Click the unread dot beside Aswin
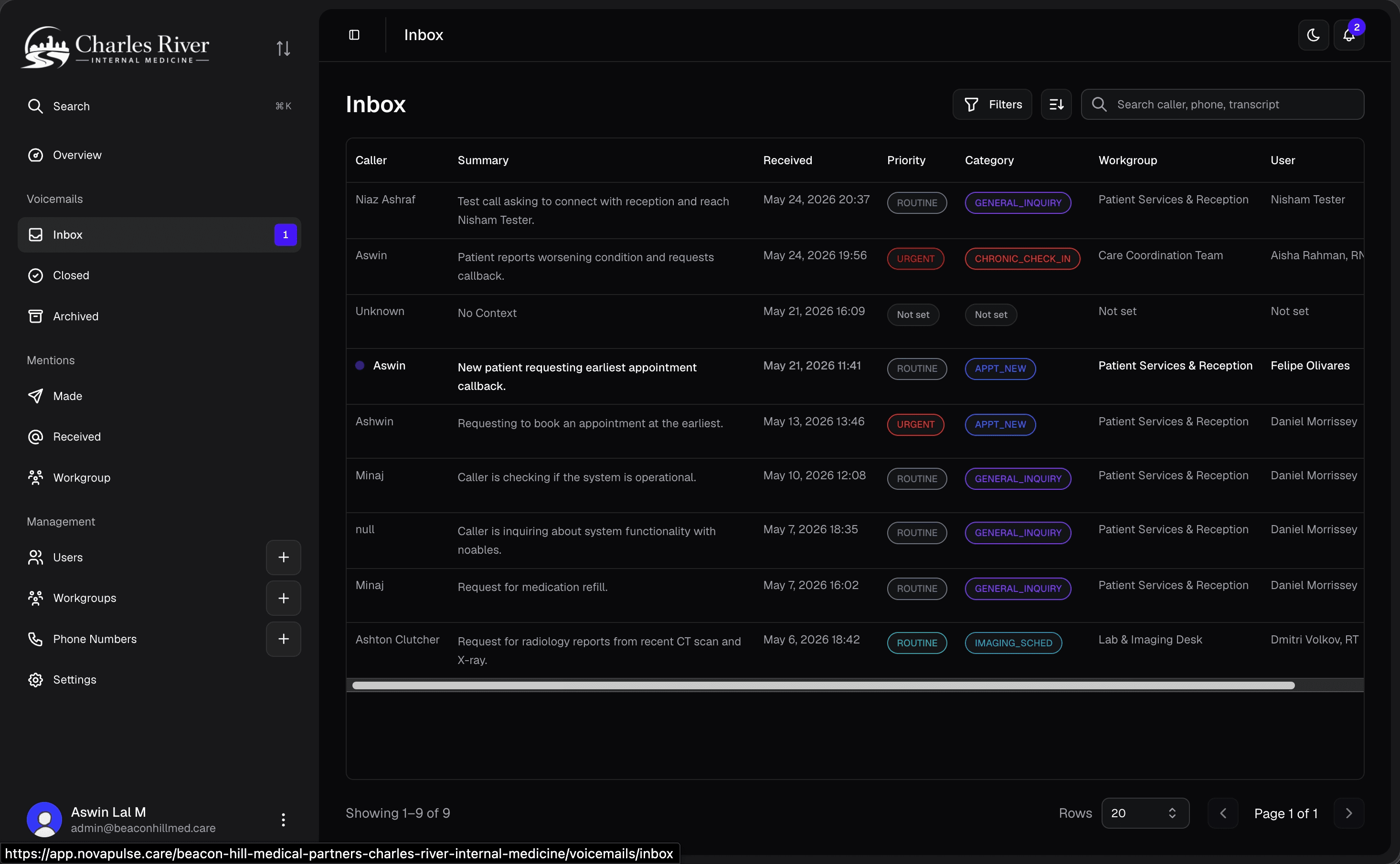 coord(360,365)
